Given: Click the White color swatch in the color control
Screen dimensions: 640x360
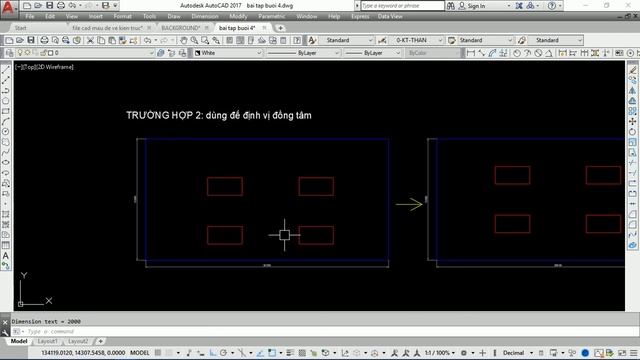Looking at the screenshot, I should click(198, 53).
